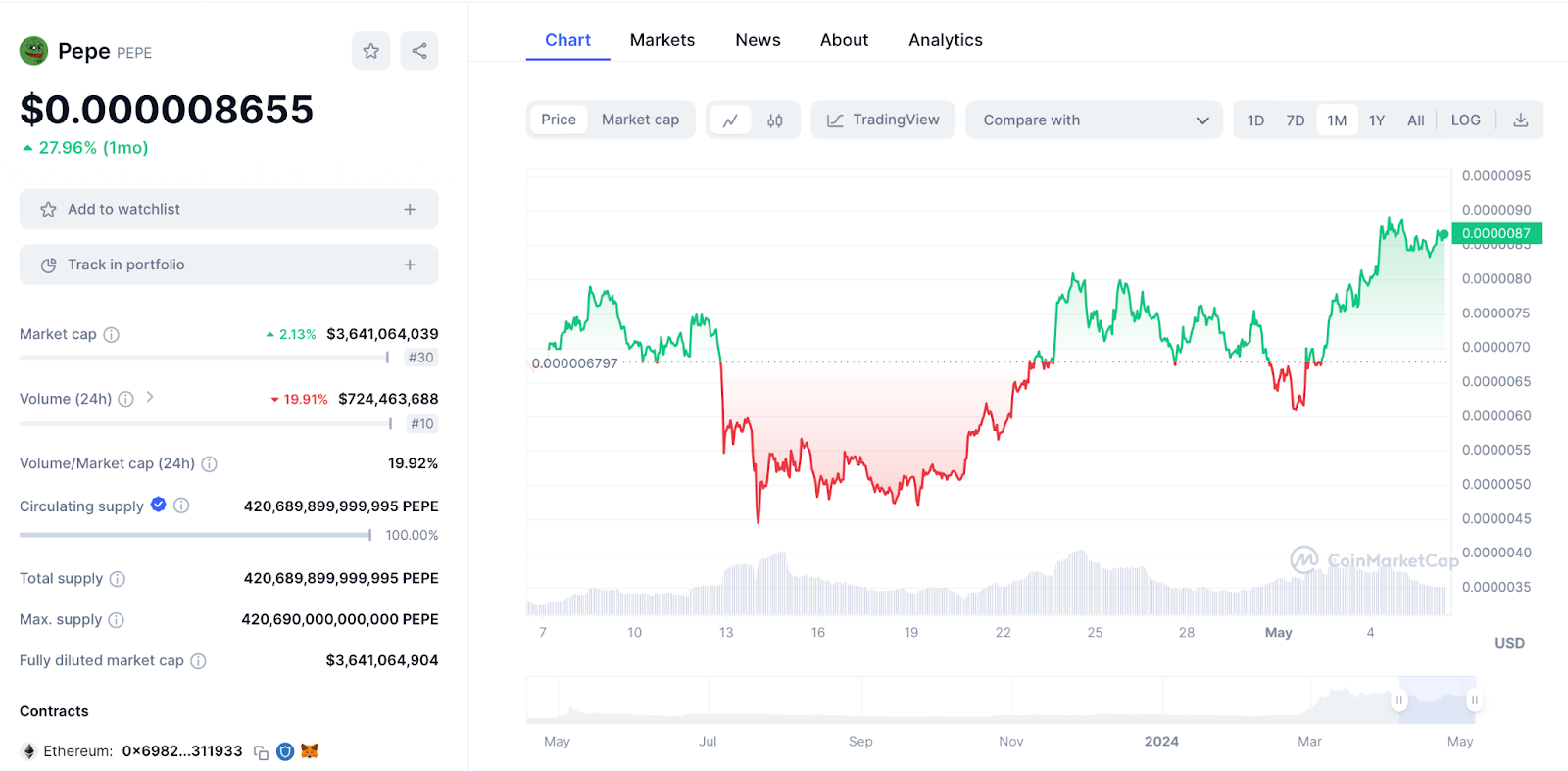The image size is (1568, 771).
Task: Click the 19.92% volume/market cap value
Action: [413, 463]
